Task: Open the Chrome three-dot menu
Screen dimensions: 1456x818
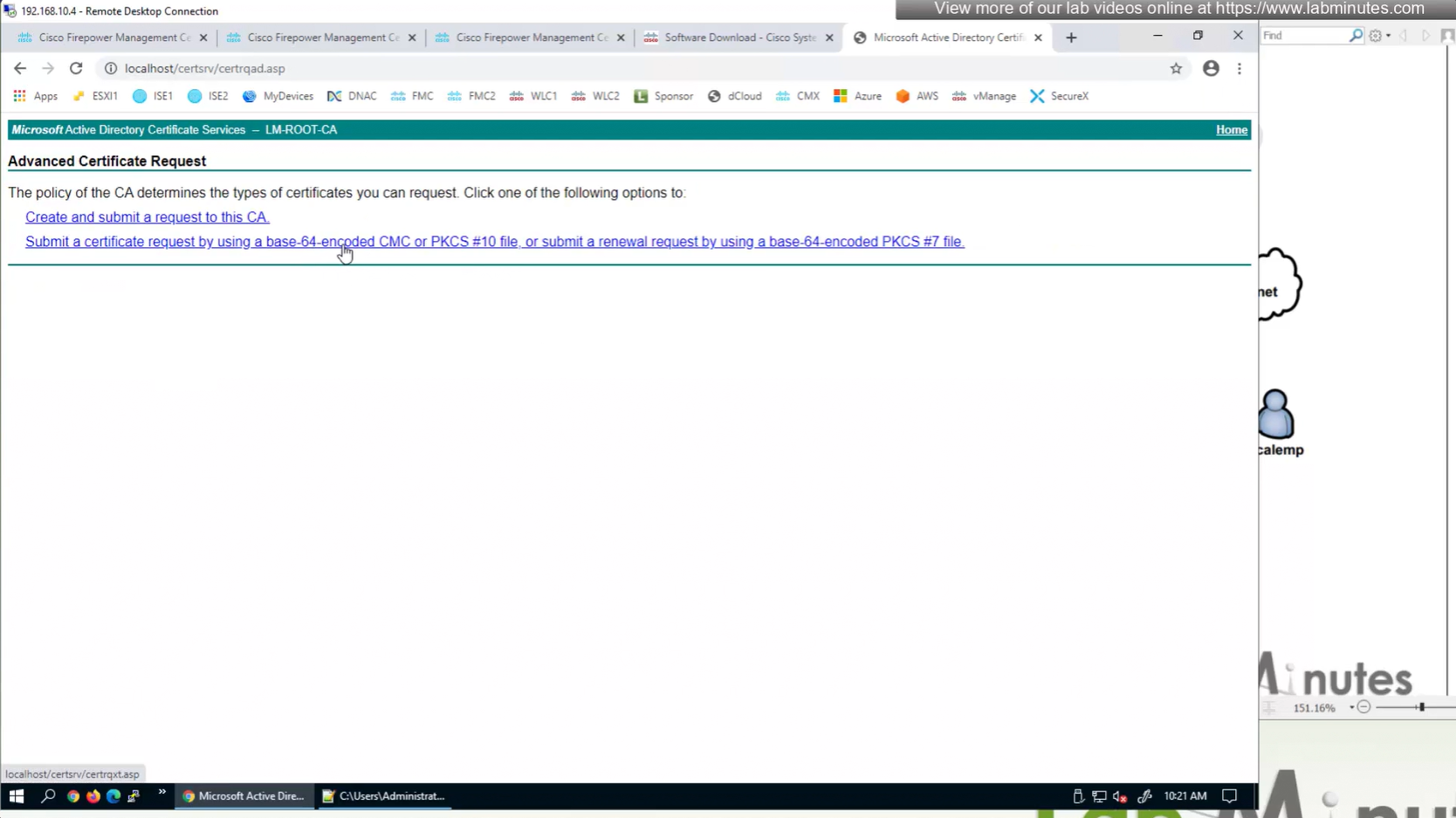Action: (x=1239, y=68)
